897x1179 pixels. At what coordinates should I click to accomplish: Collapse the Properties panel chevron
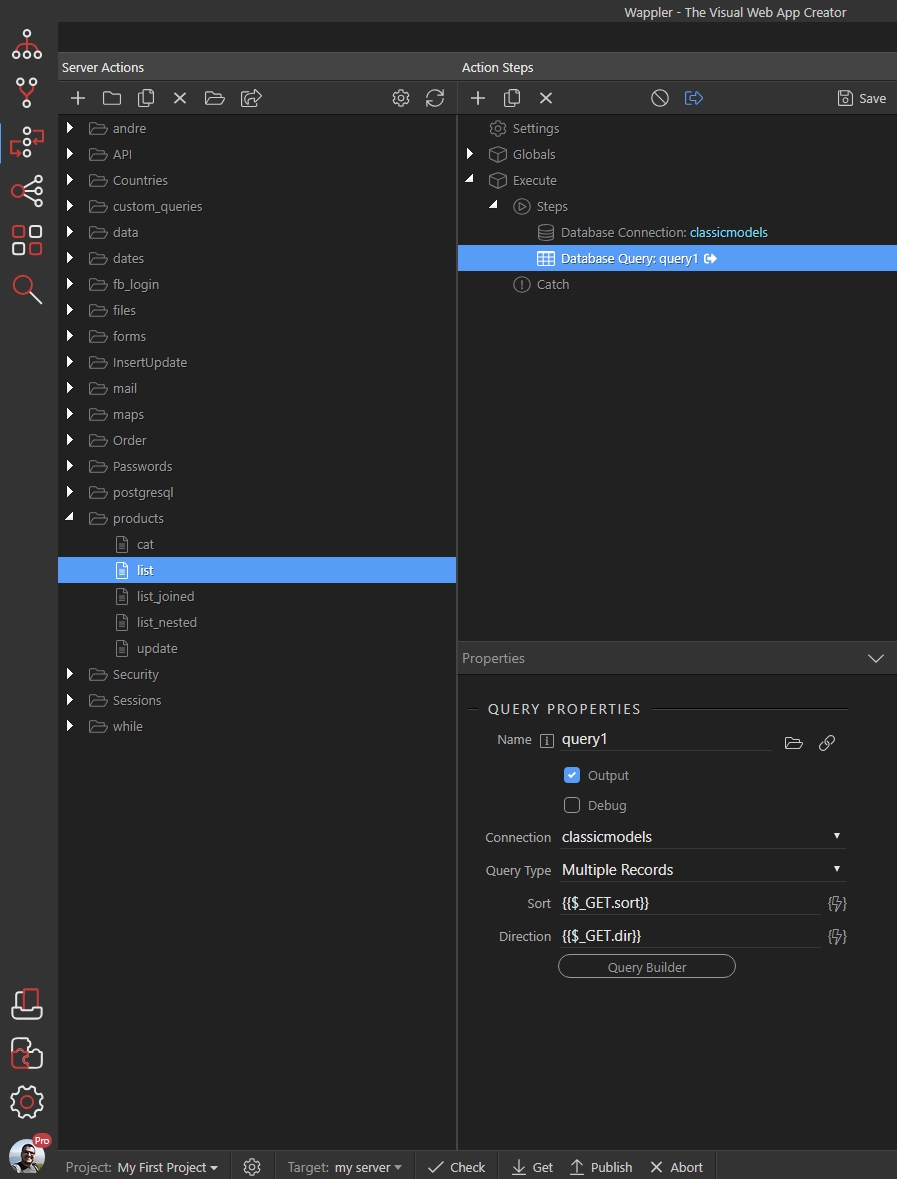tap(875, 658)
